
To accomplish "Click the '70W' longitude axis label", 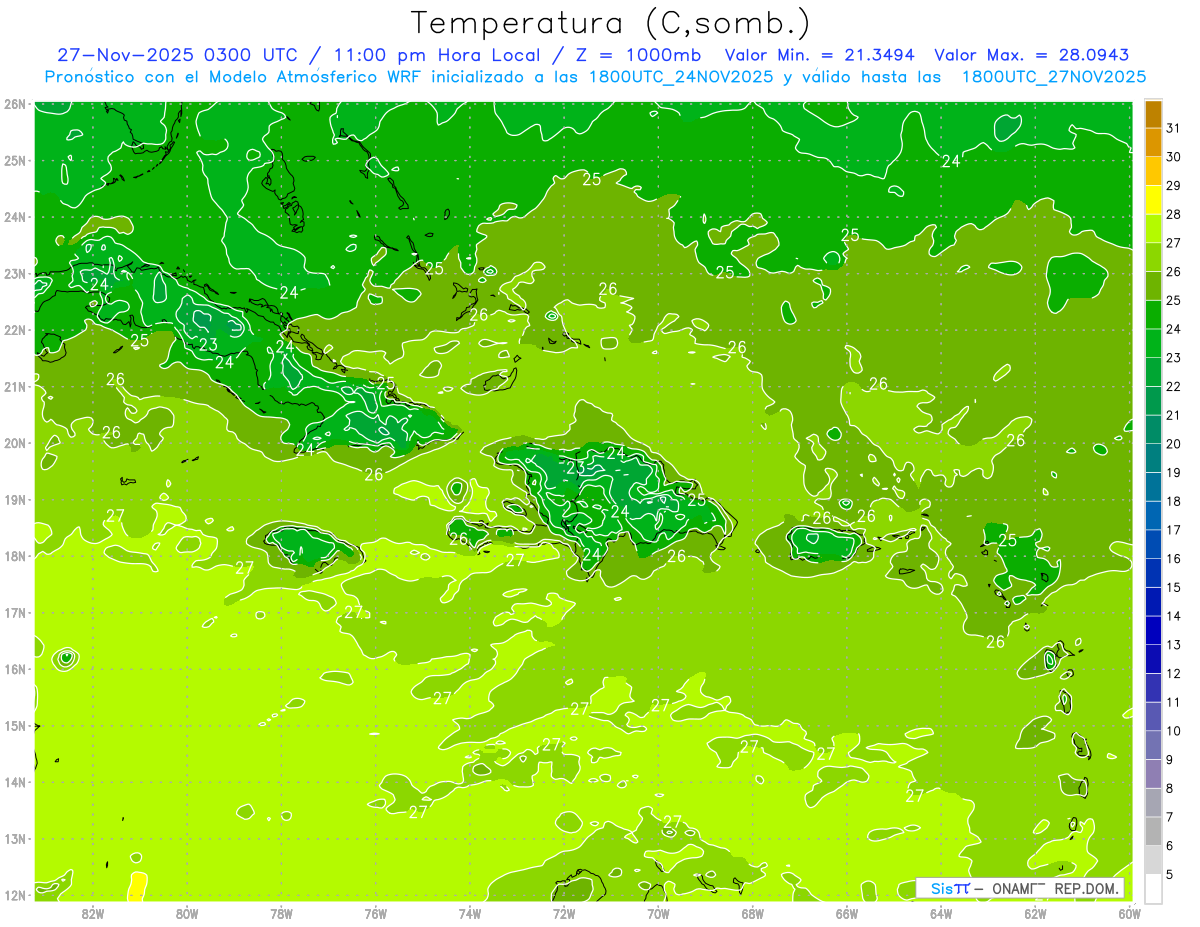I will (x=658, y=913).
